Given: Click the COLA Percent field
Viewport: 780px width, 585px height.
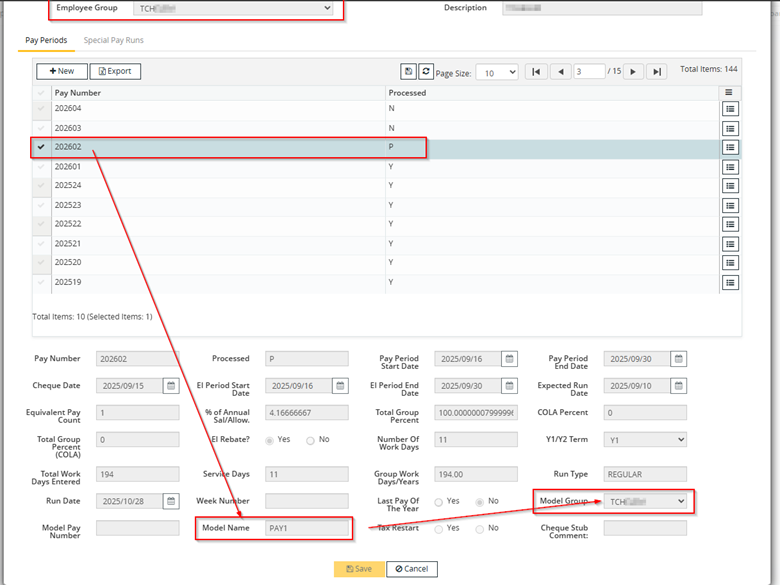Looking at the screenshot, I should [645, 413].
